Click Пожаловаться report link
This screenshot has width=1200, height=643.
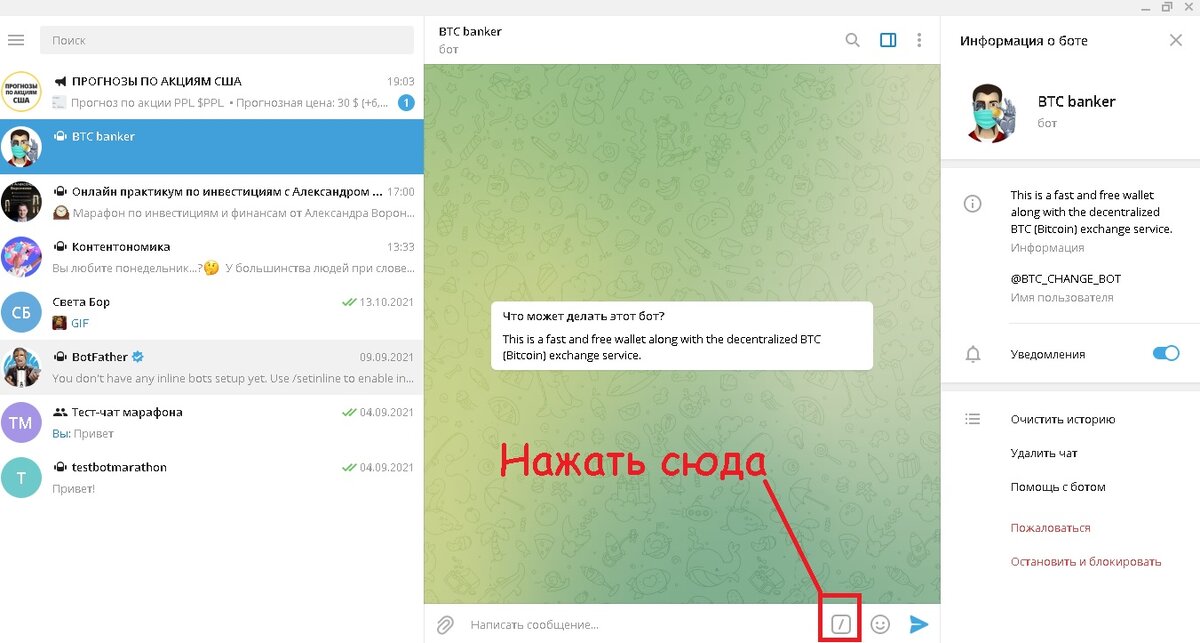click(1050, 527)
